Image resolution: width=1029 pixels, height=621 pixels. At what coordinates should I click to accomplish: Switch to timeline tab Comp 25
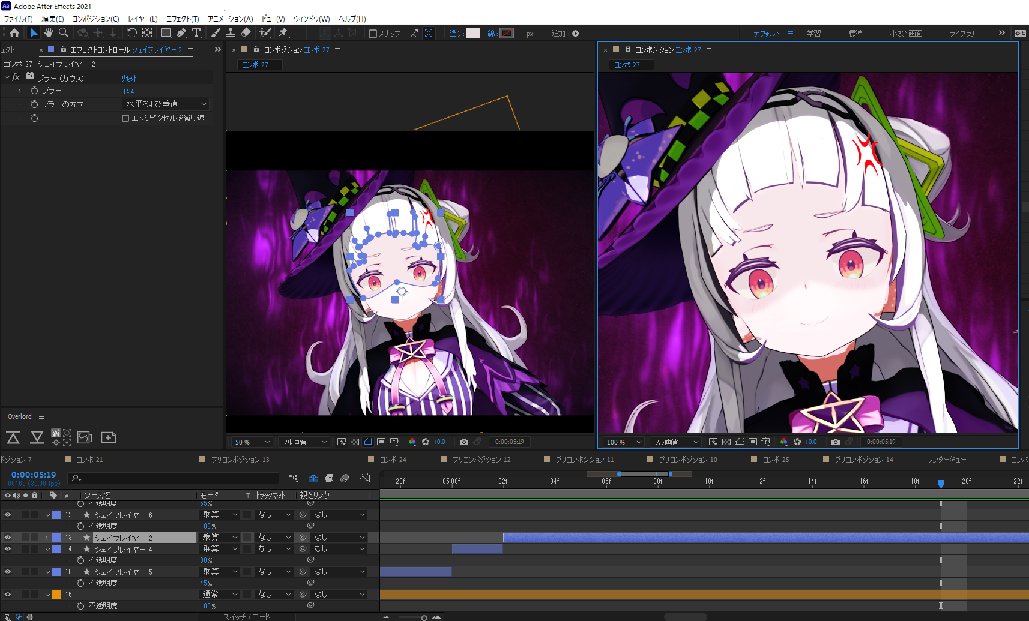click(776, 460)
